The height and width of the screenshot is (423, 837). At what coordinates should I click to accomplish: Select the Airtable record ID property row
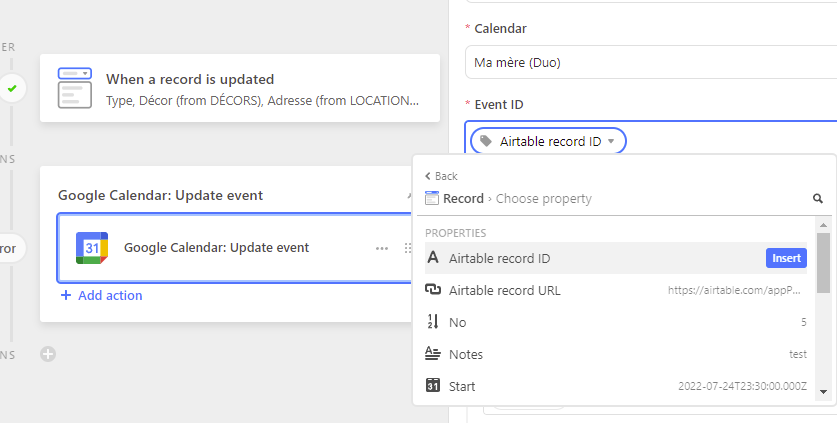616,258
